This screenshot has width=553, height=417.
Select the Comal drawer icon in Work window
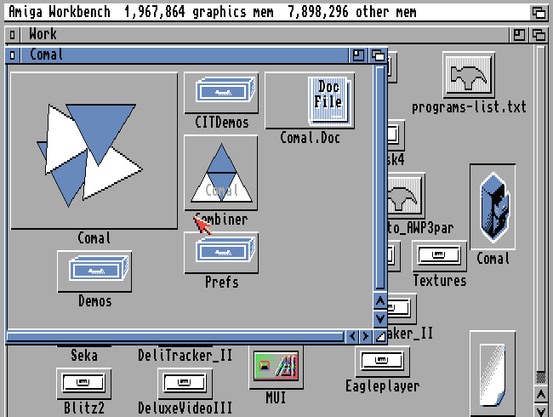493,206
